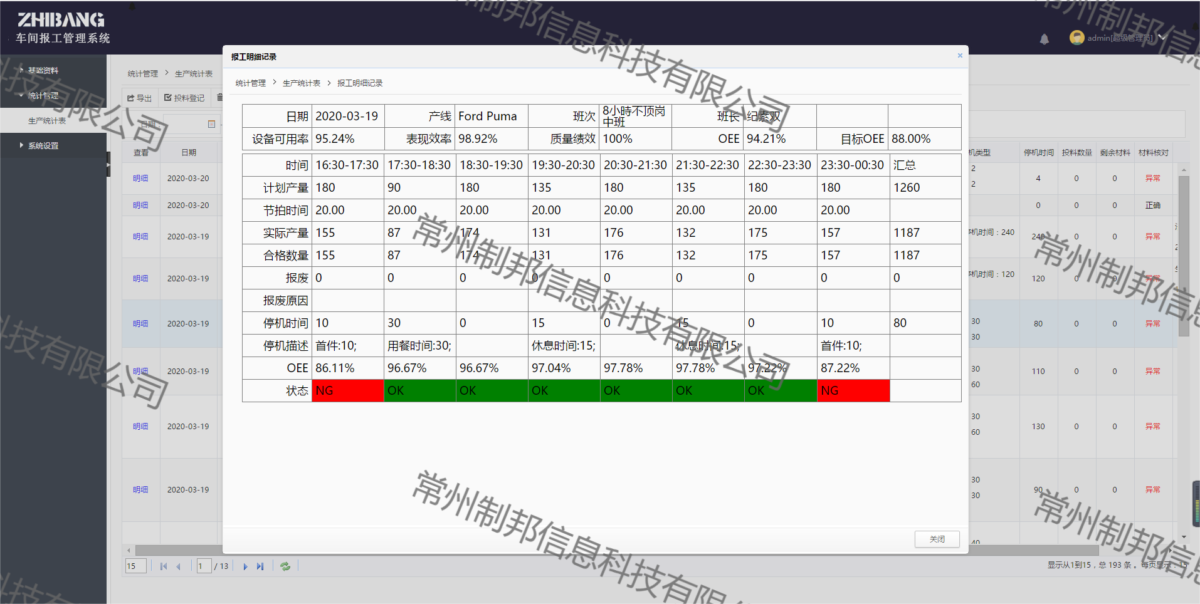This screenshot has height=604, width=1200.
Task: Click the admin user avatar
Action: [x=1076, y=37]
